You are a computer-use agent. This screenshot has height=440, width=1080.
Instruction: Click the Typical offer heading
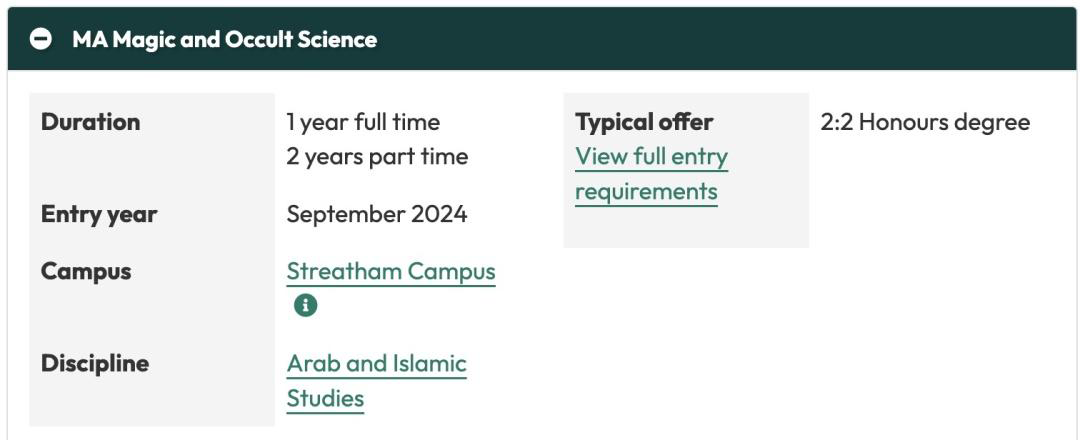644,122
